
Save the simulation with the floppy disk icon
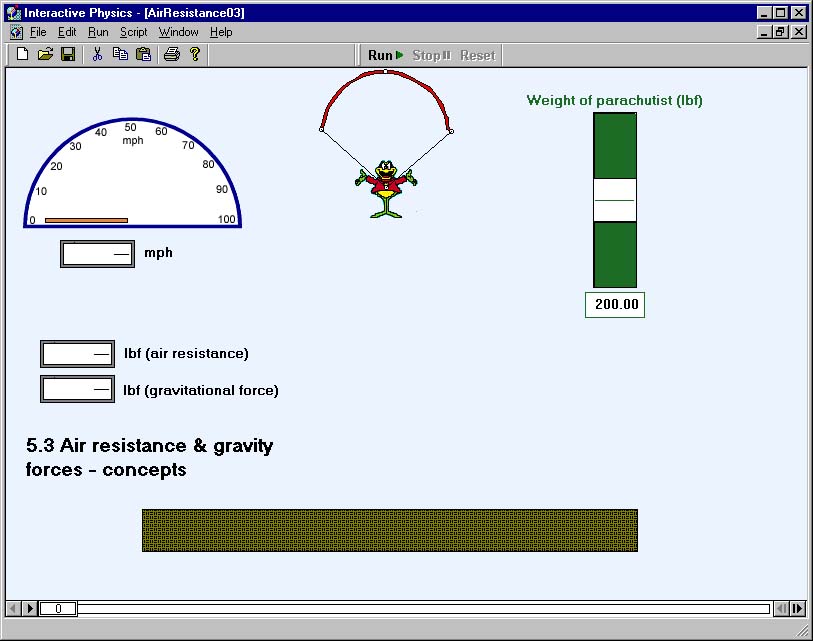click(68, 54)
